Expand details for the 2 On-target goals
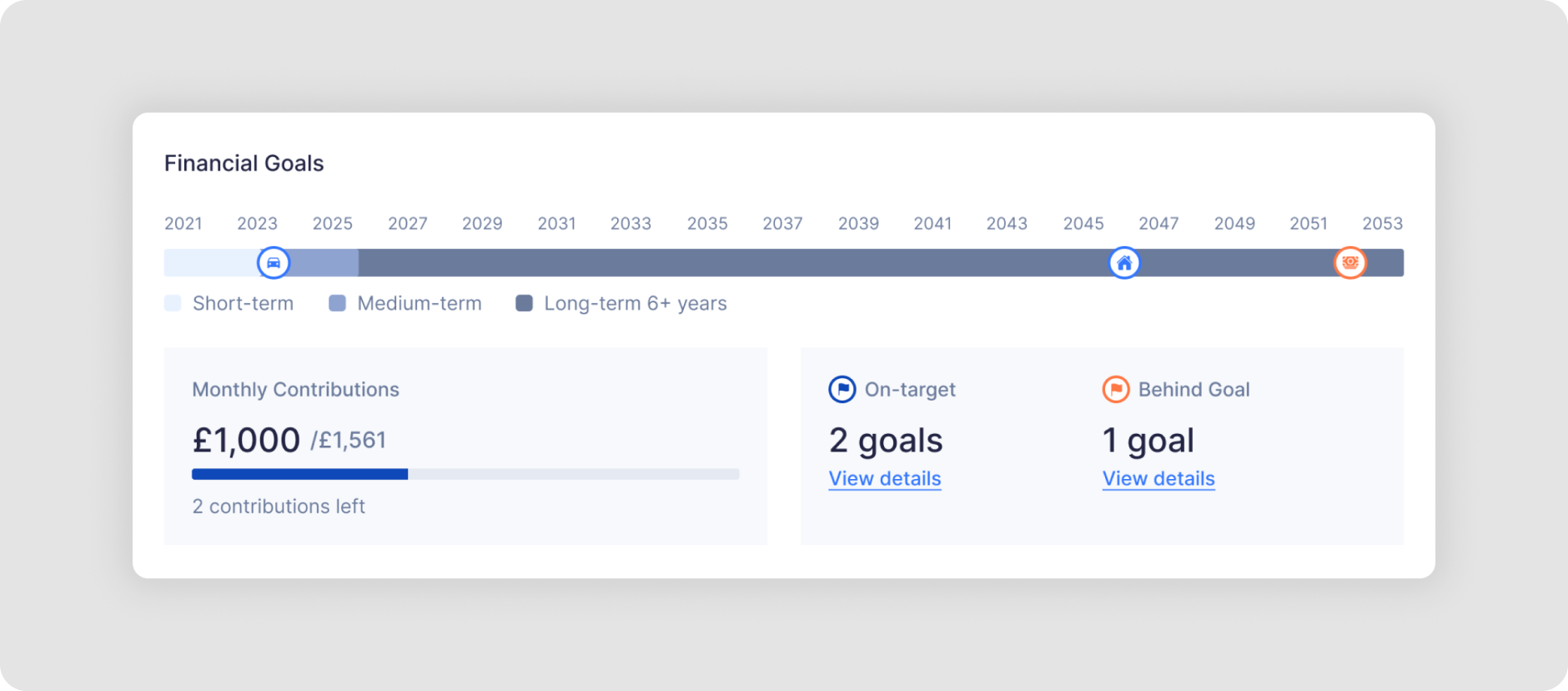This screenshot has height=691, width=1568. (885, 478)
